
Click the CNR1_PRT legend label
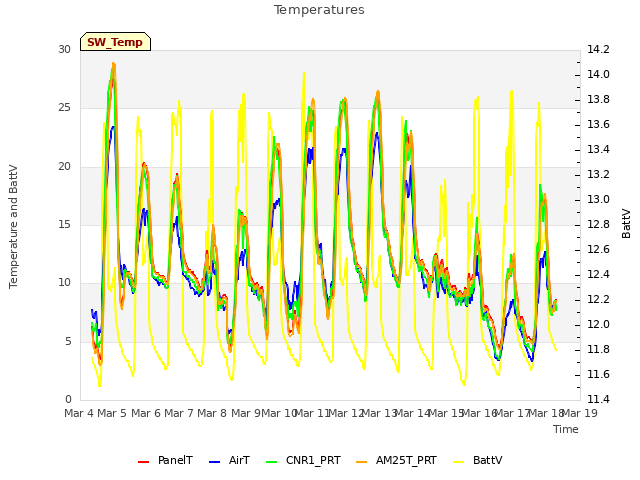click(313, 460)
